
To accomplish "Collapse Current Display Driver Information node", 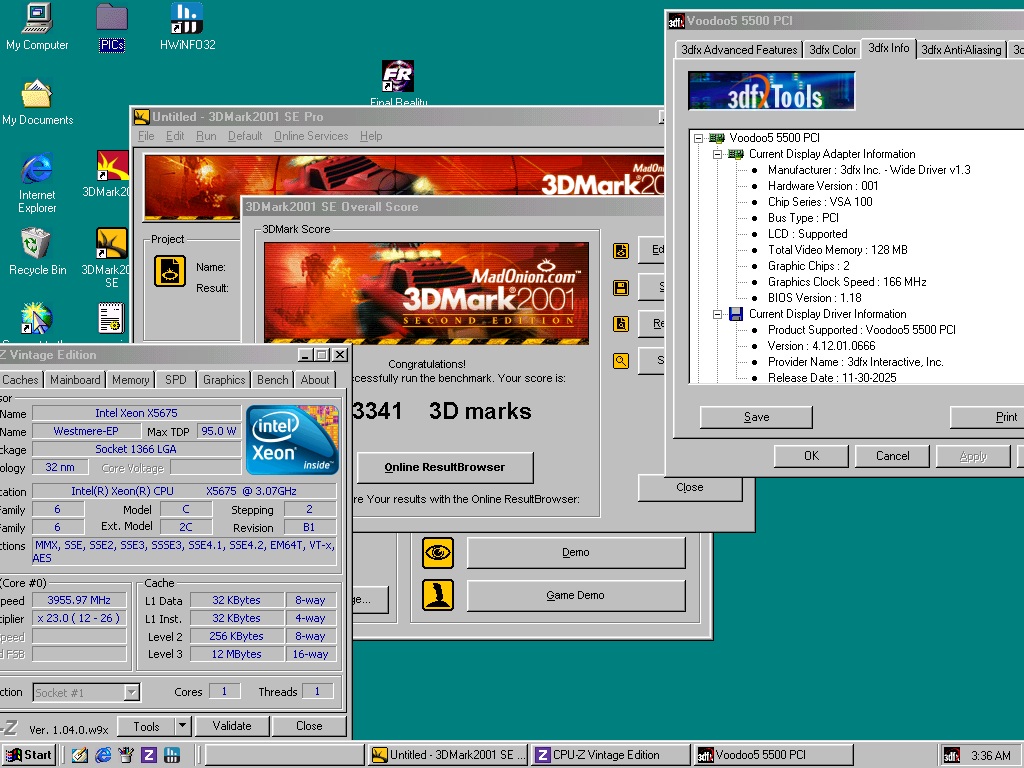I will coord(717,314).
